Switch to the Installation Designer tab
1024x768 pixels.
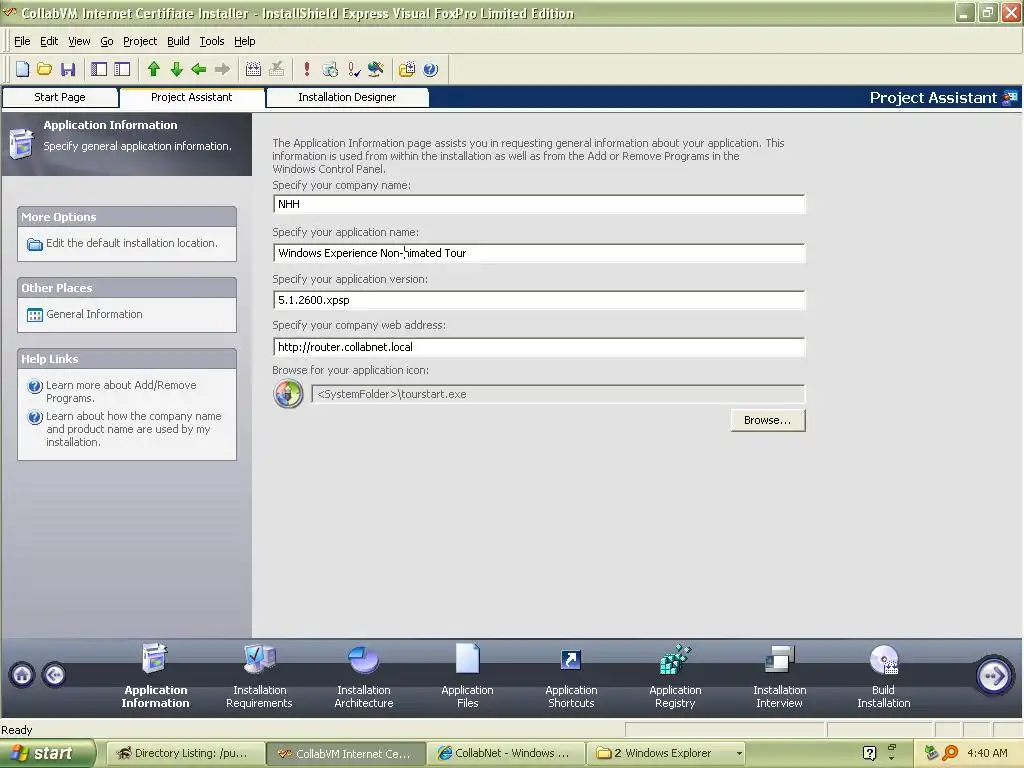(x=347, y=97)
